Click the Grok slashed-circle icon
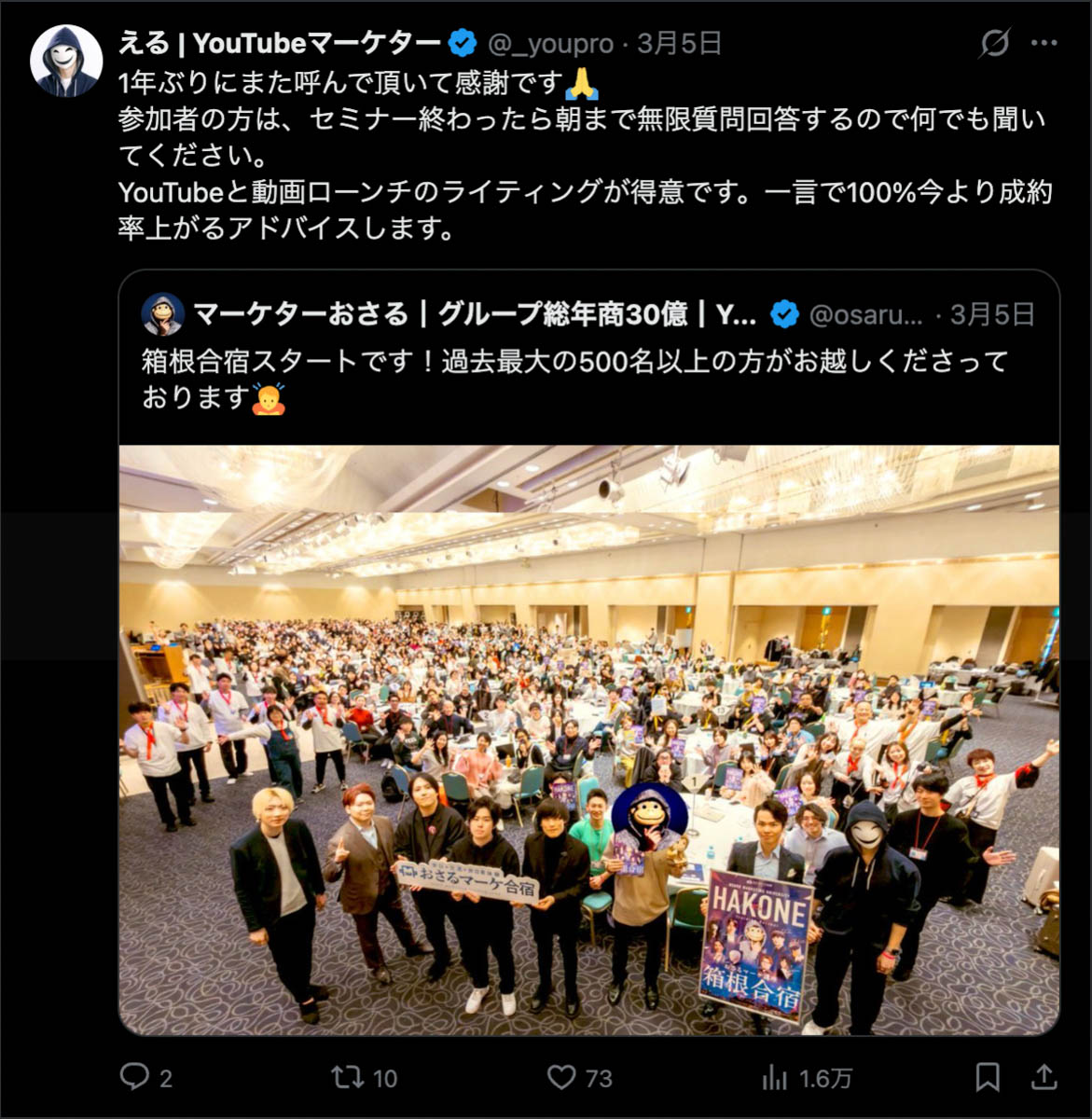Screen dimensions: 1092x1119 [x=995, y=43]
